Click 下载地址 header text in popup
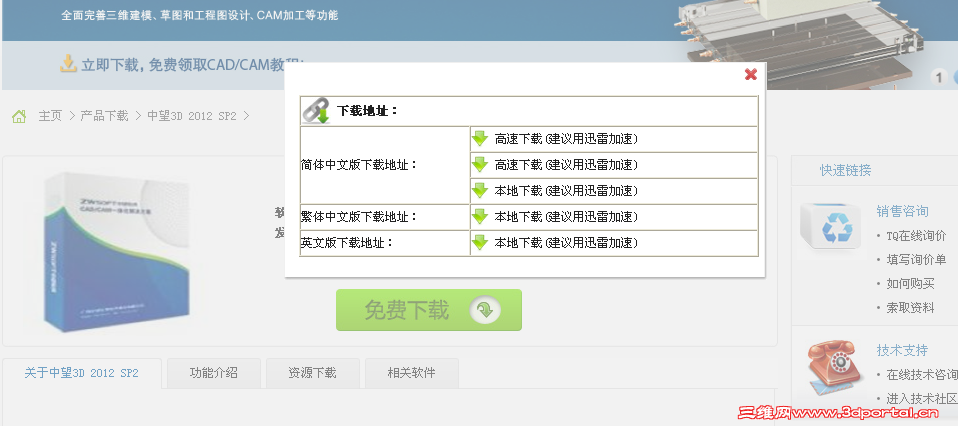The width and height of the screenshot is (958, 426). pyautogui.click(x=367, y=111)
